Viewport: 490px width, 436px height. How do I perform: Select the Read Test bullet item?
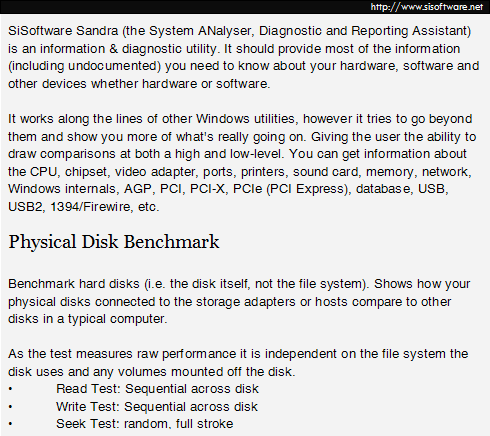coord(157,389)
